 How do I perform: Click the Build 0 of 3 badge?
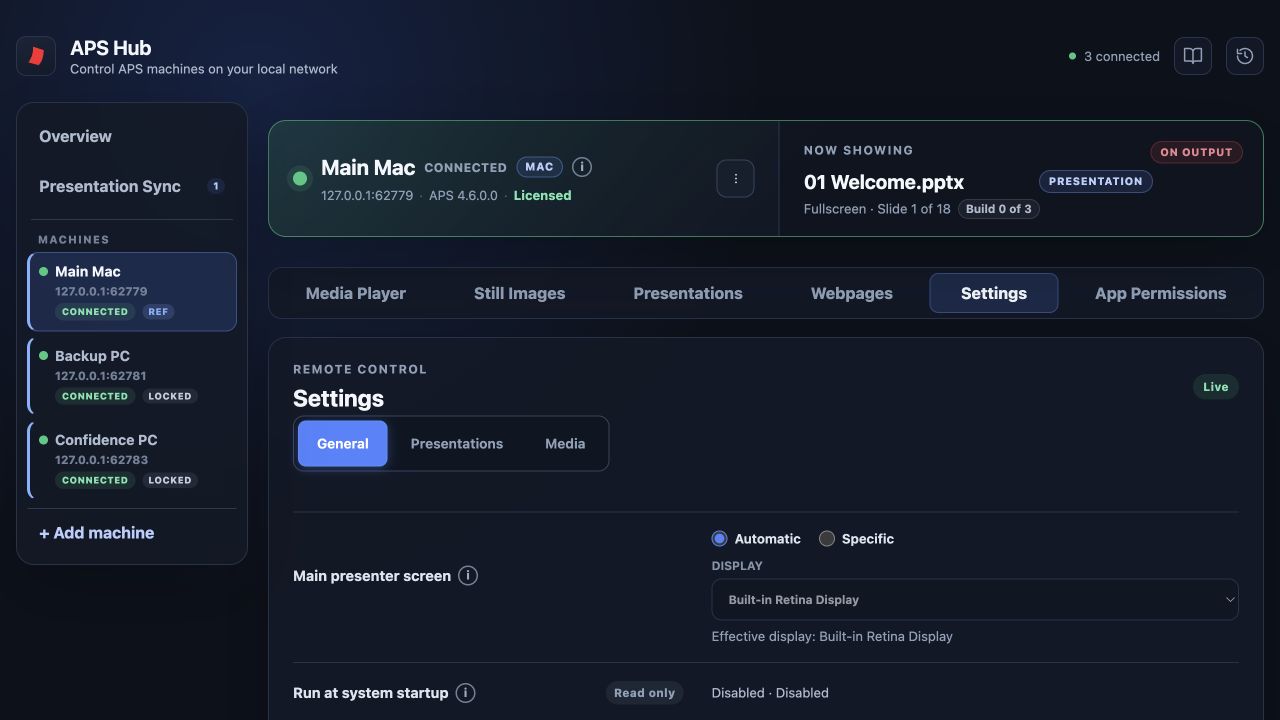click(x=998, y=209)
